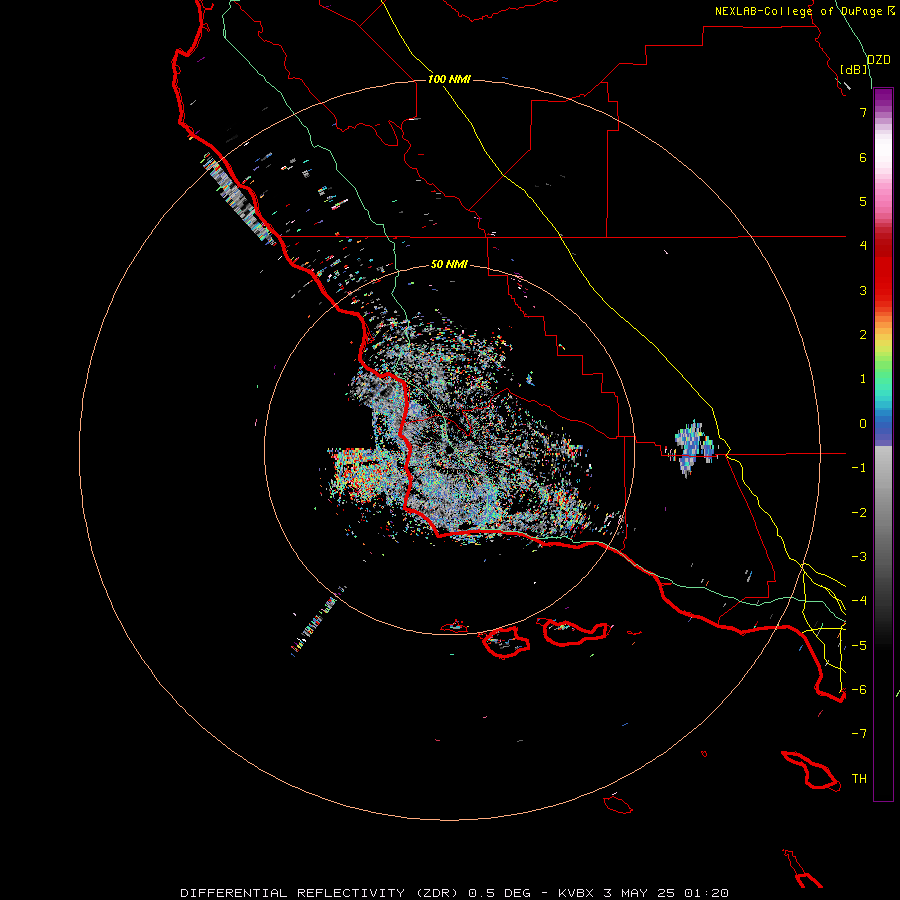The image size is (900, 900).
Task: Click the scale value "-2"
Action: (859, 513)
